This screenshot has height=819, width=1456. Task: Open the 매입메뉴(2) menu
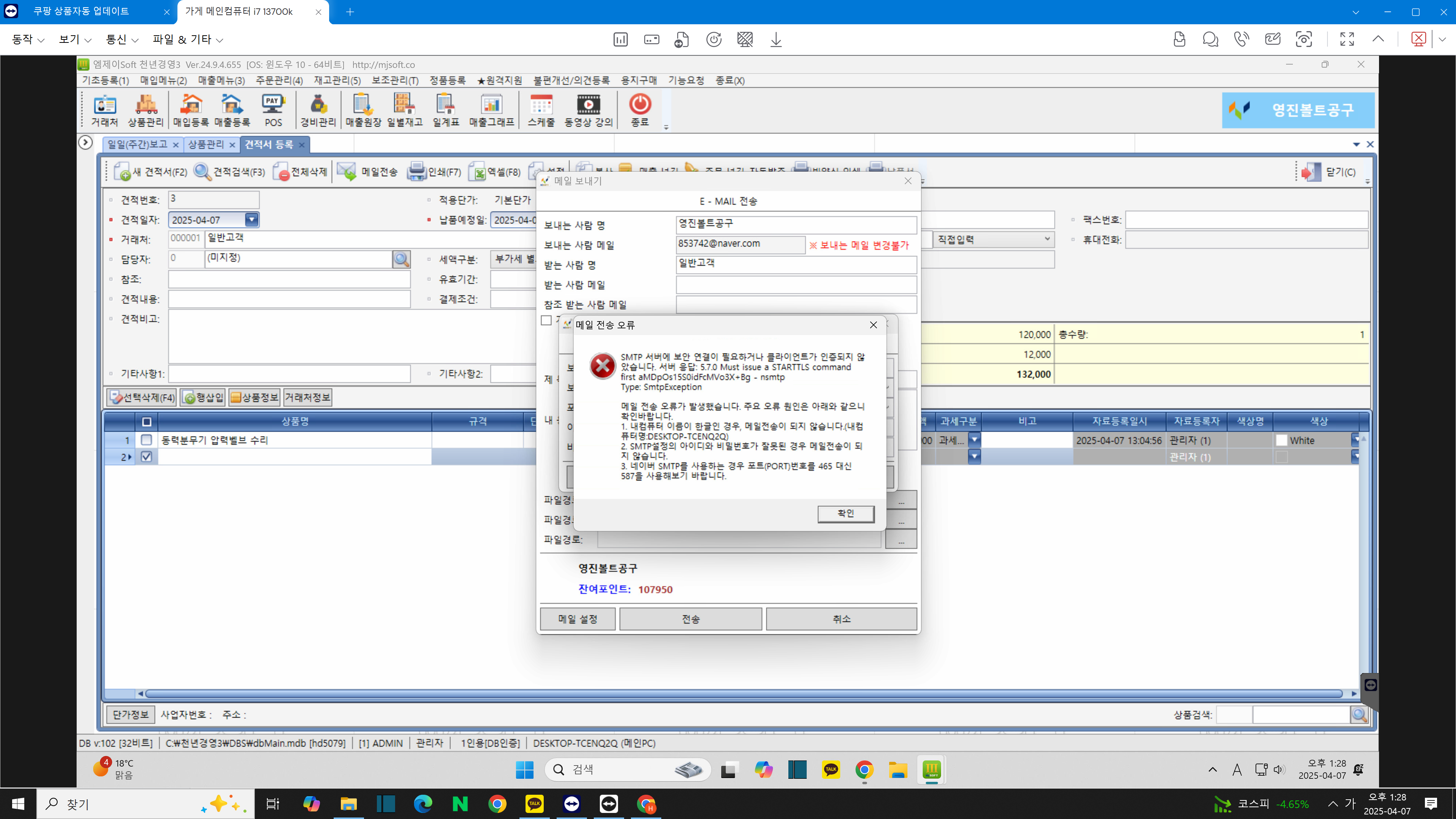coord(163,80)
